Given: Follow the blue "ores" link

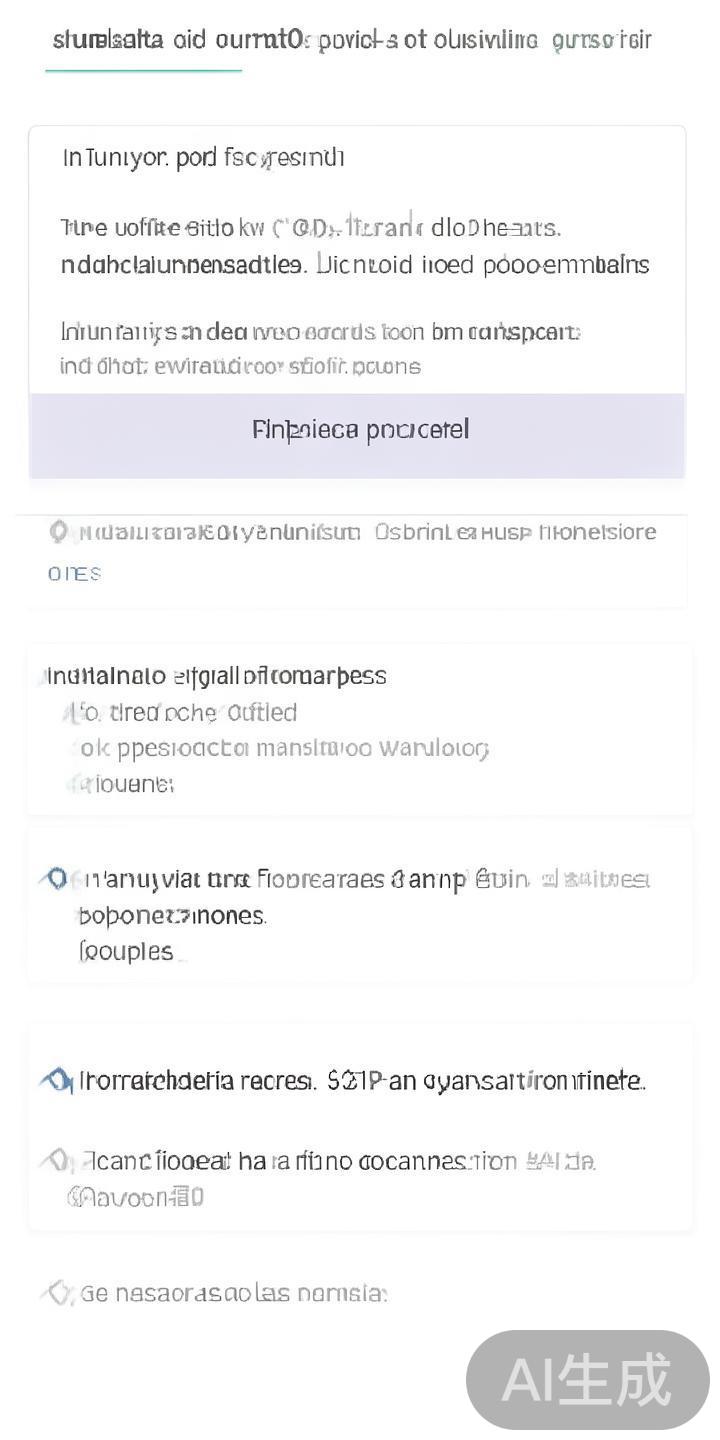Looking at the screenshot, I should pos(74,573).
